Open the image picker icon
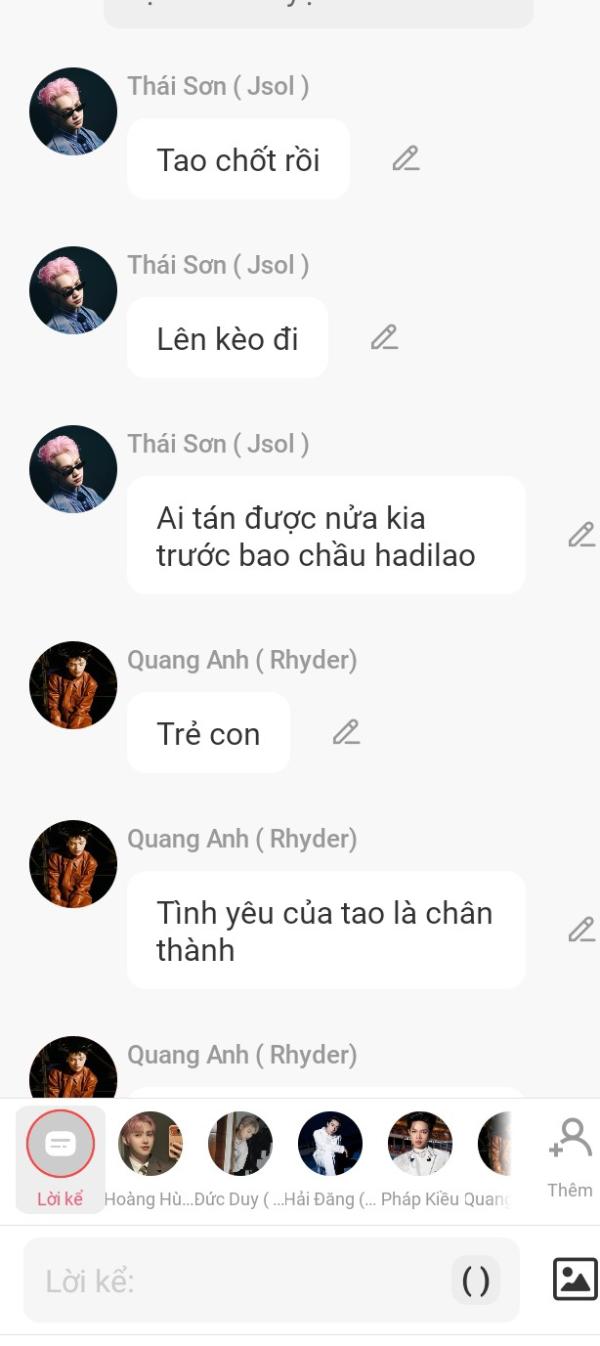Viewport: 600px width, 1346px height. pos(575,1279)
